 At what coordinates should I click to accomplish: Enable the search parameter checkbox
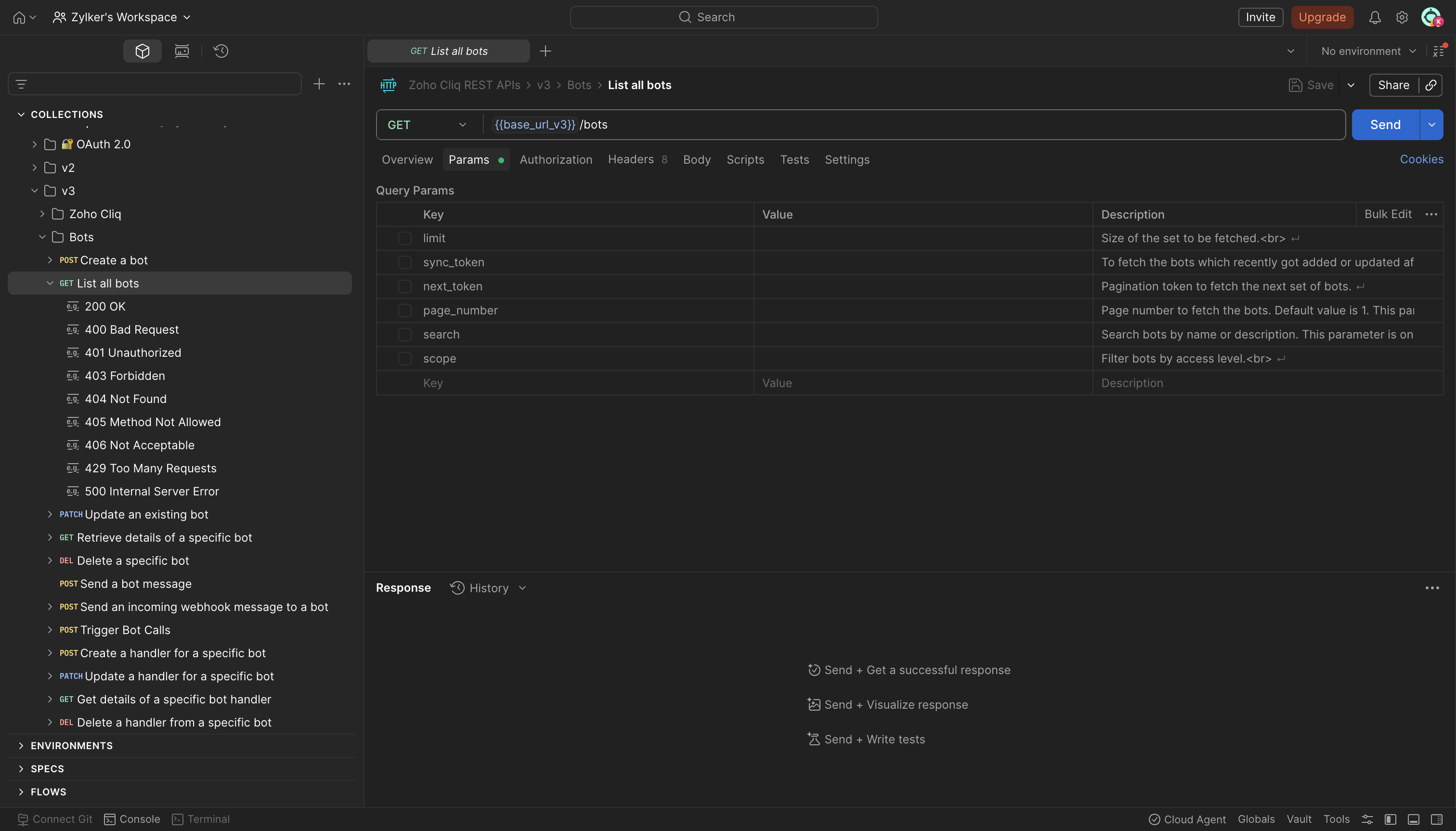pos(404,334)
